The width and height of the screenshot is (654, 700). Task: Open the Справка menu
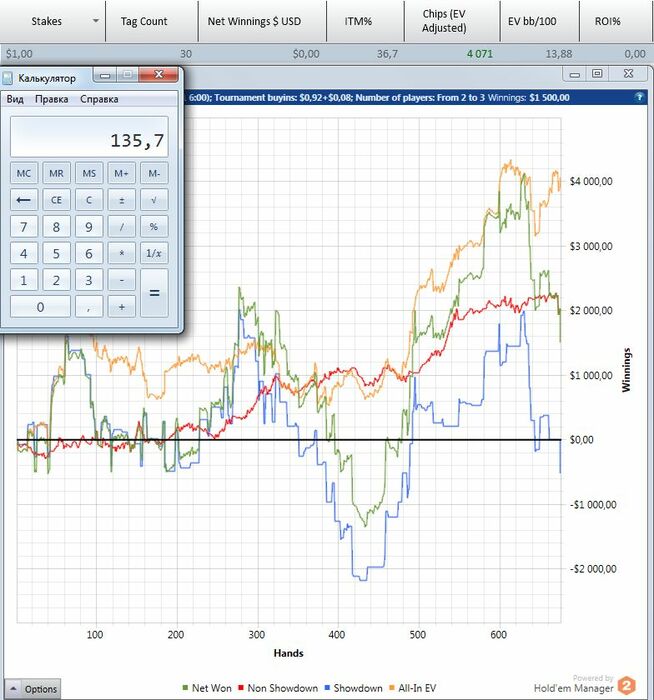point(99,99)
